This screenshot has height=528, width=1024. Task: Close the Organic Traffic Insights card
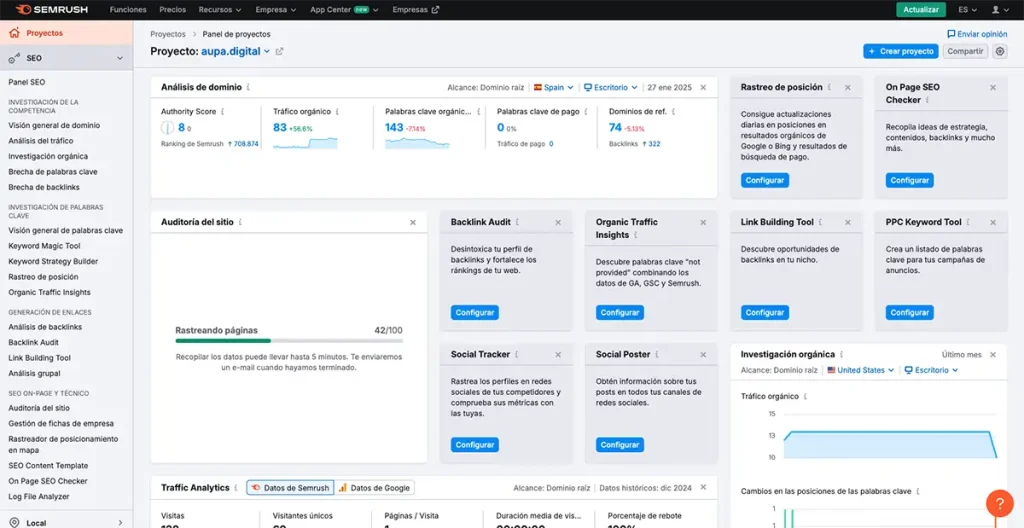point(703,223)
